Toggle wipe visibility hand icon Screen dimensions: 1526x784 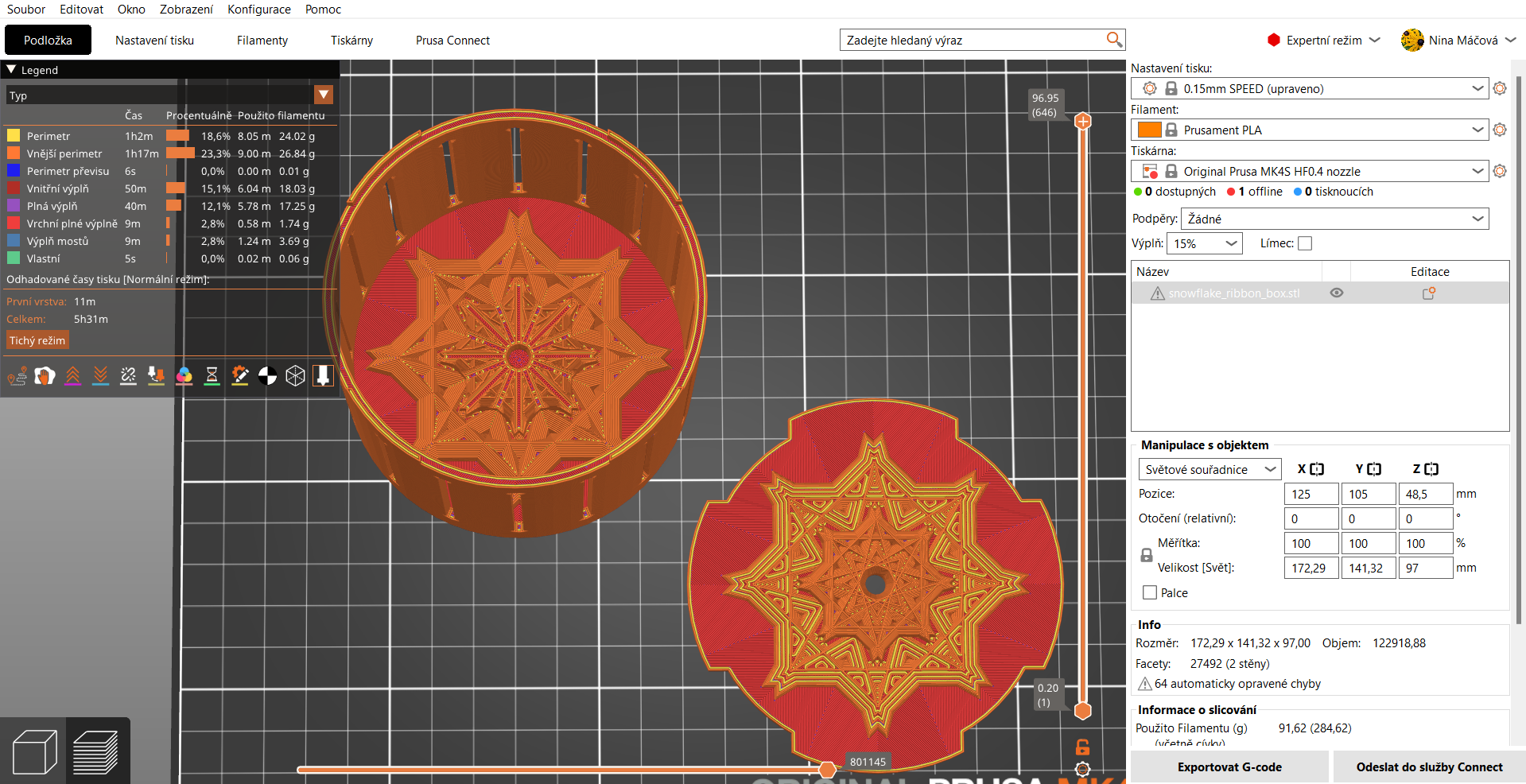point(45,375)
